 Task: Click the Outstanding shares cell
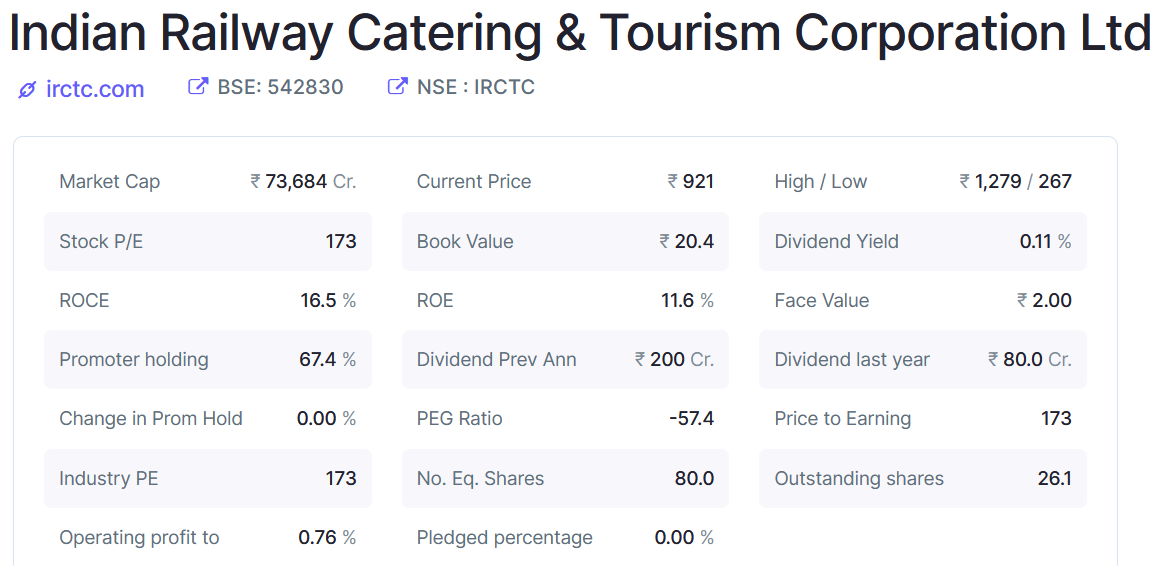[922, 478]
